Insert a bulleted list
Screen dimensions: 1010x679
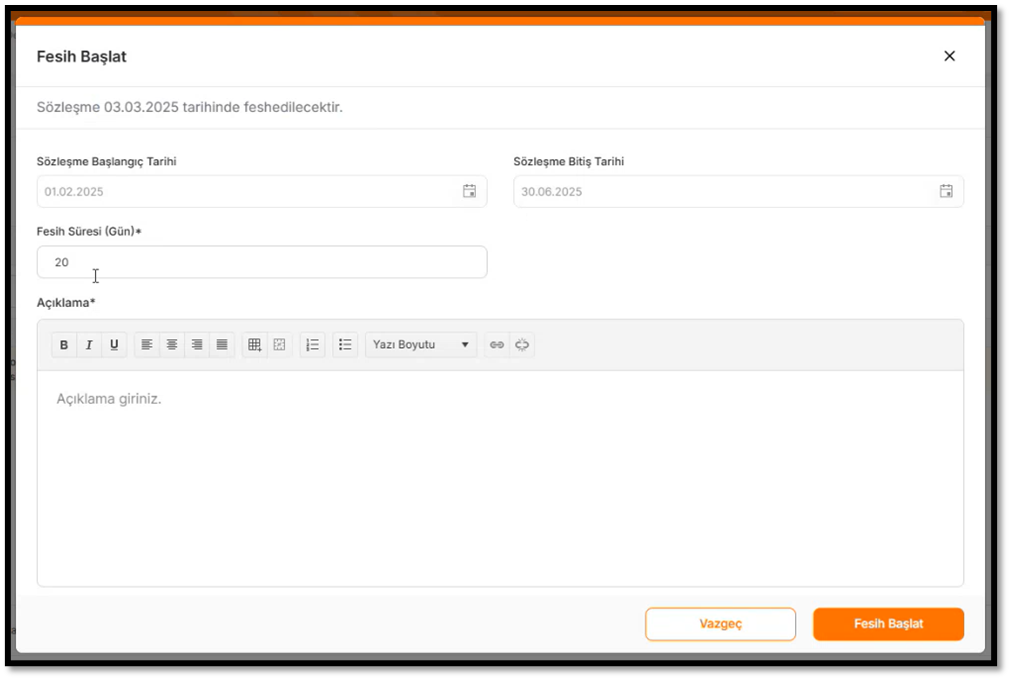click(x=345, y=345)
